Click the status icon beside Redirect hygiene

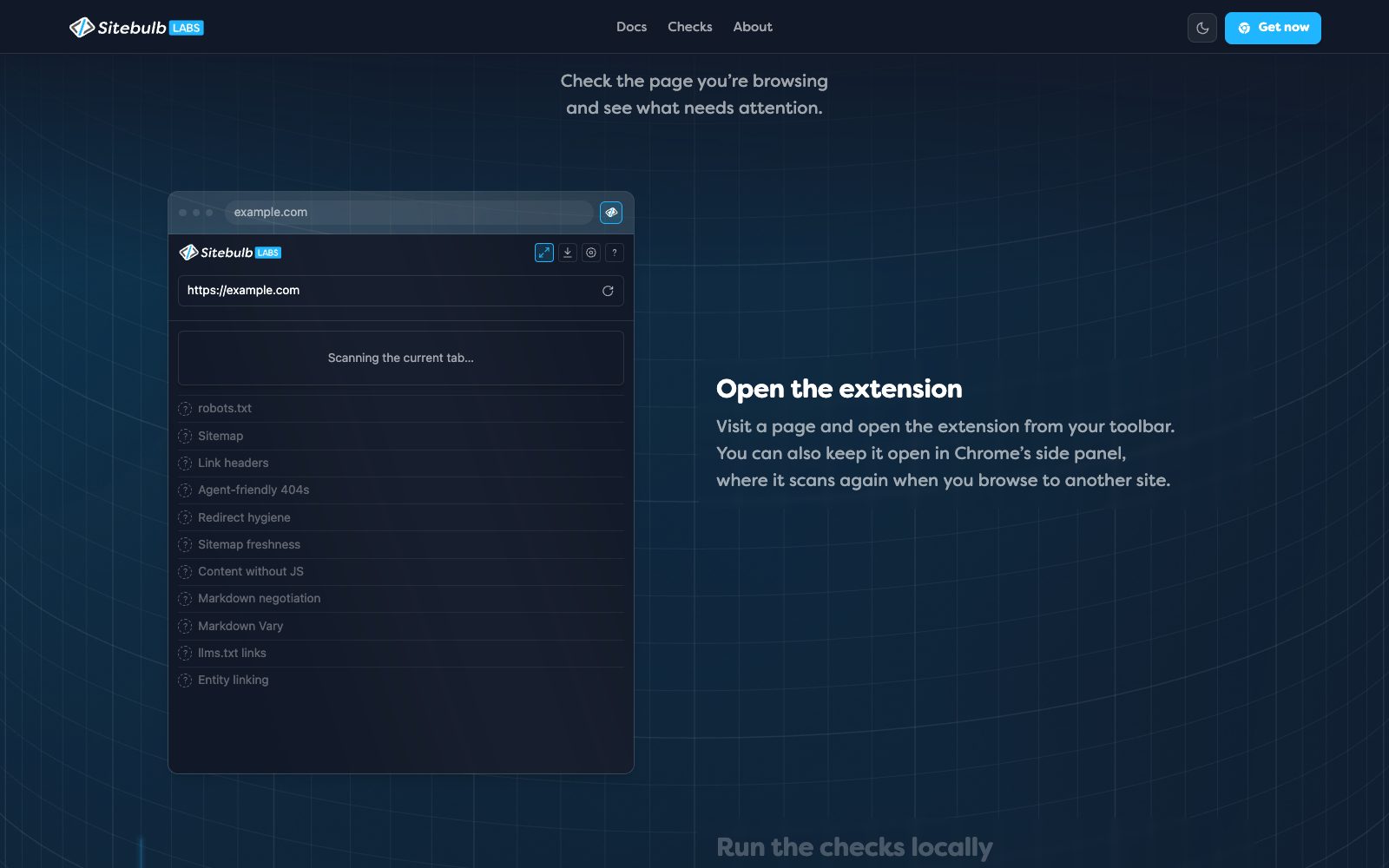(185, 517)
